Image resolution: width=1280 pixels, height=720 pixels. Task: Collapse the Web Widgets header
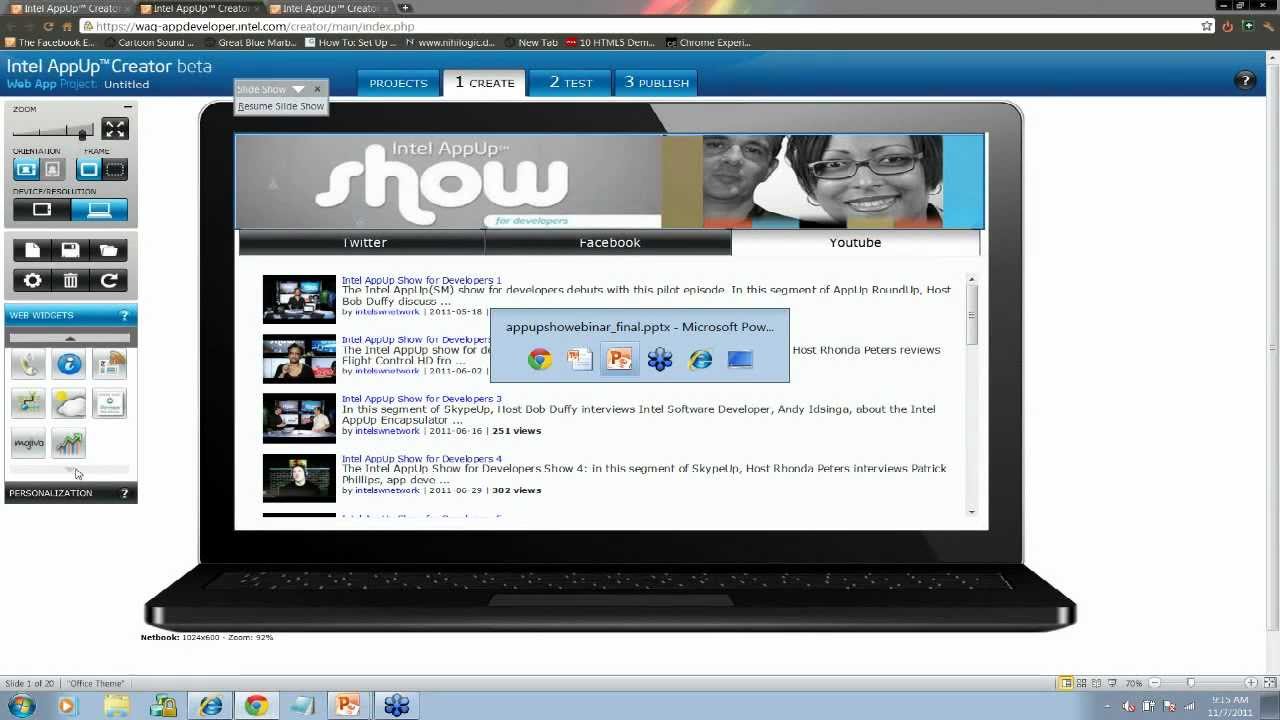point(70,315)
